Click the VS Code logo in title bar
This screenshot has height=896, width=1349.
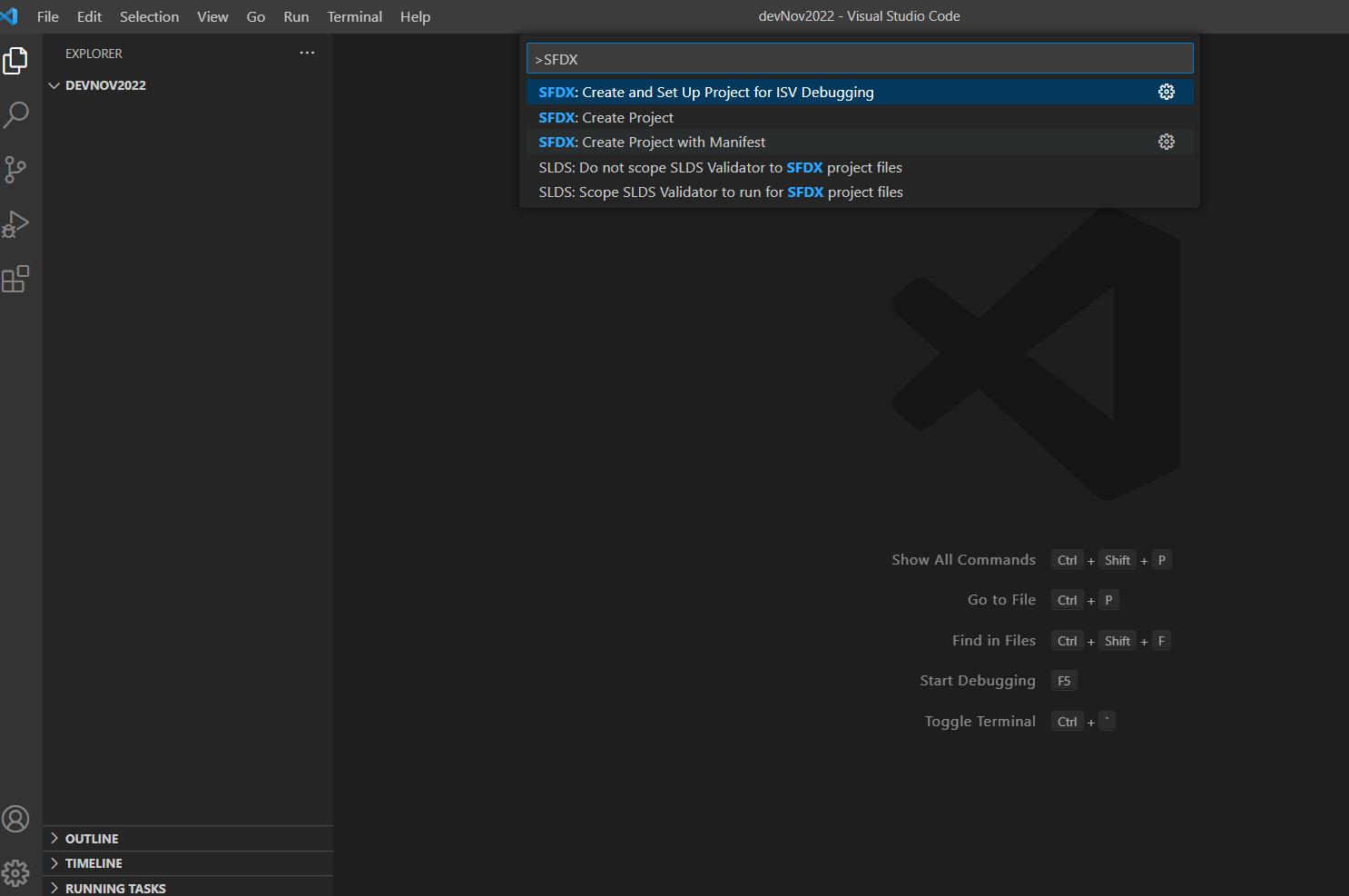pos(10,16)
